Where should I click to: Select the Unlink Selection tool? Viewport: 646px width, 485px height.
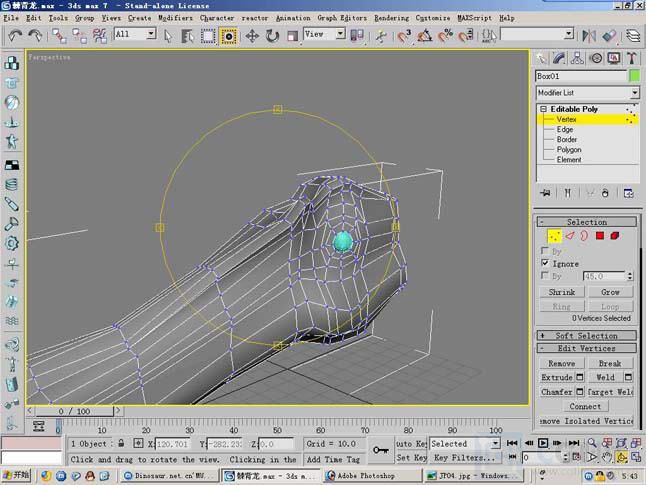pyautogui.click(x=80, y=36)
